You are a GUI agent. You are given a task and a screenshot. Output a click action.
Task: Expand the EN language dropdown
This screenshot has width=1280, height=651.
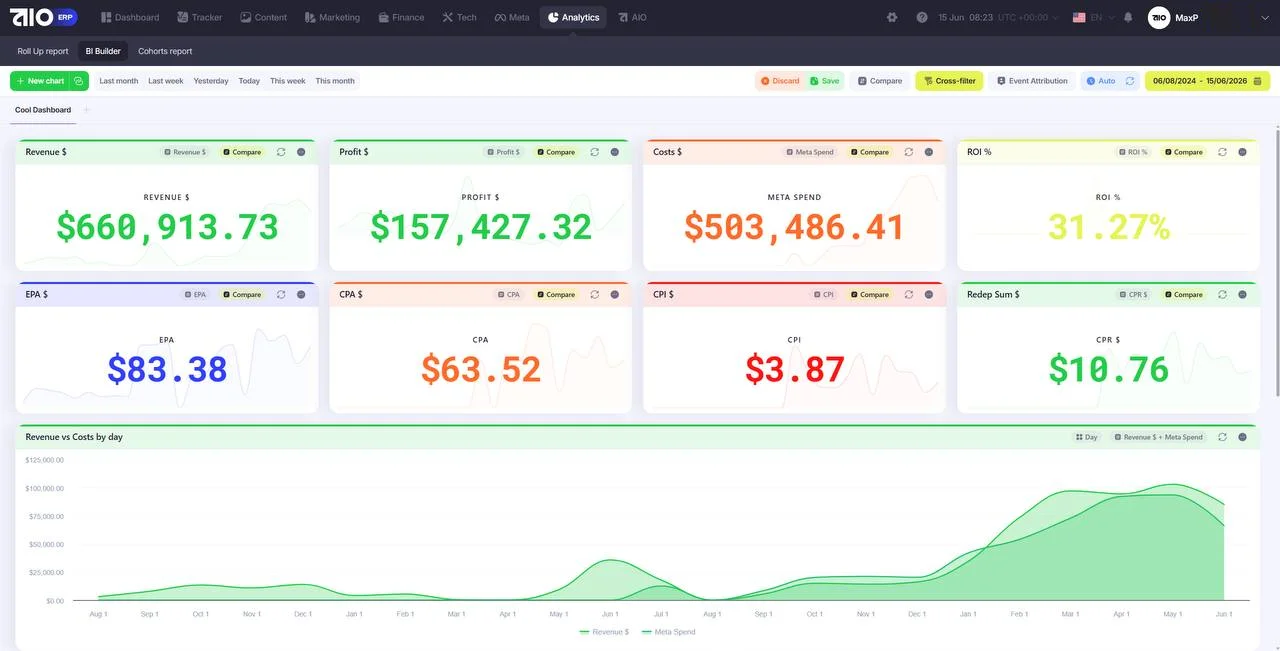click(1094, 17)
